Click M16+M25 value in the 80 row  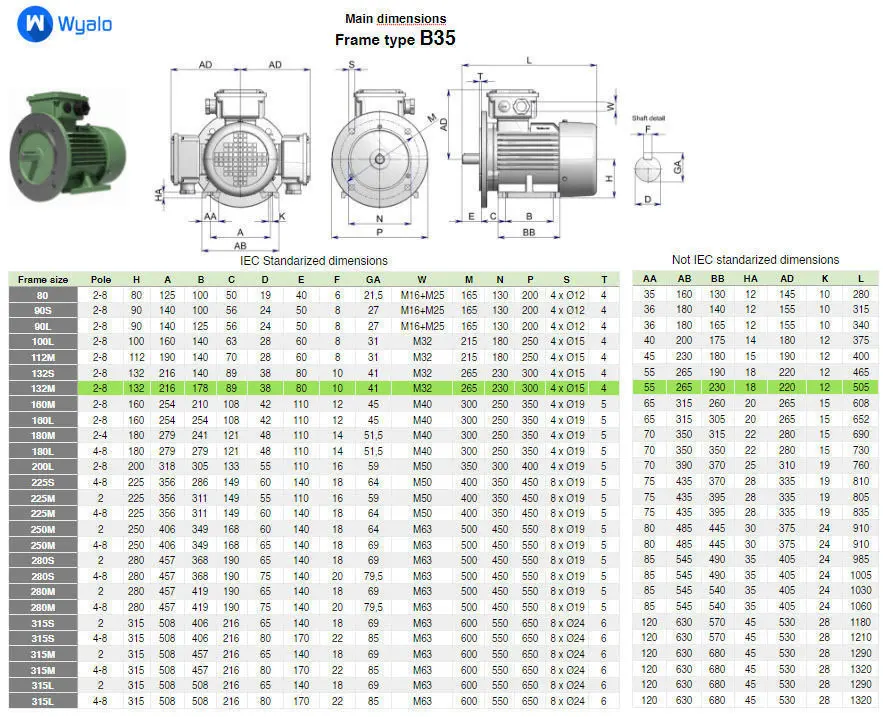(422, 295)
